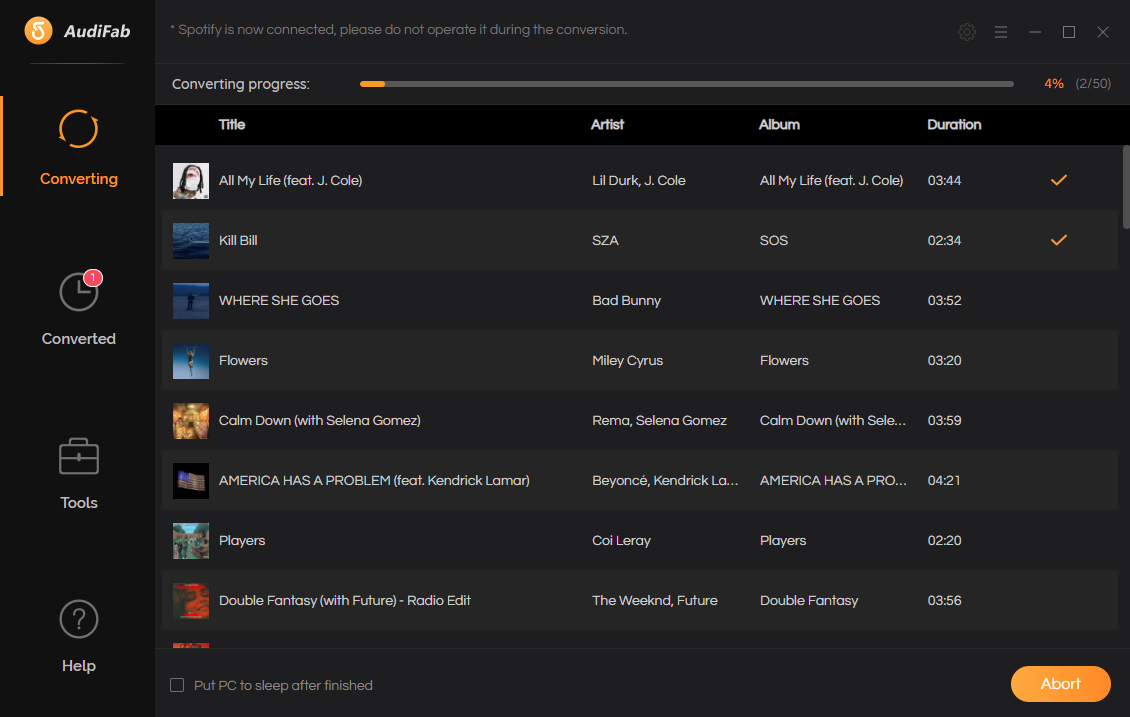Select the 'Kill Bill' song title
Image resolution: width=1130 pixels, height=717 pixels.
click(x=238, y=240)
